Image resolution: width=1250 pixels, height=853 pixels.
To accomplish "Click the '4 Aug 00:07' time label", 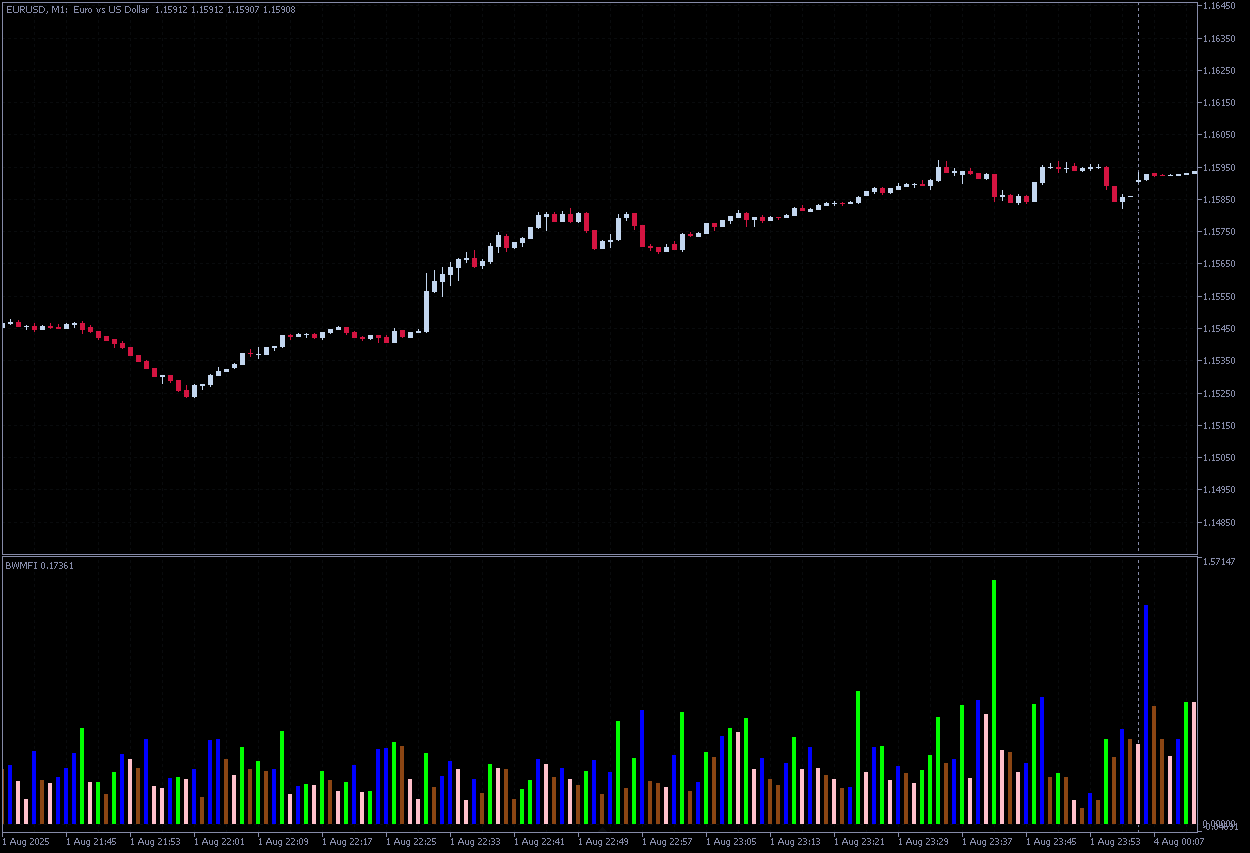I will point(1179,842).
